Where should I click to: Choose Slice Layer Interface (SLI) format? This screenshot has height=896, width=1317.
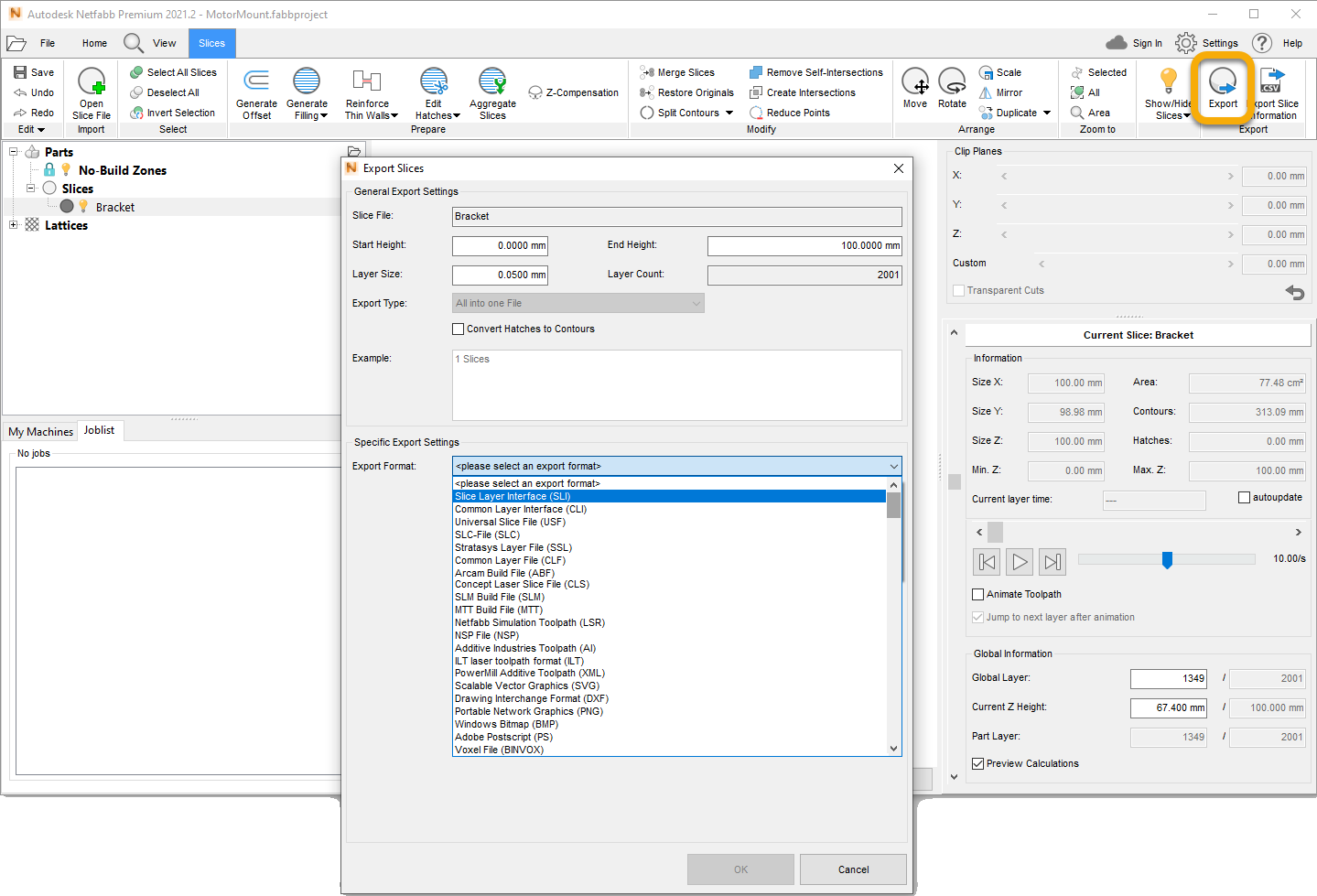point(669,496)
